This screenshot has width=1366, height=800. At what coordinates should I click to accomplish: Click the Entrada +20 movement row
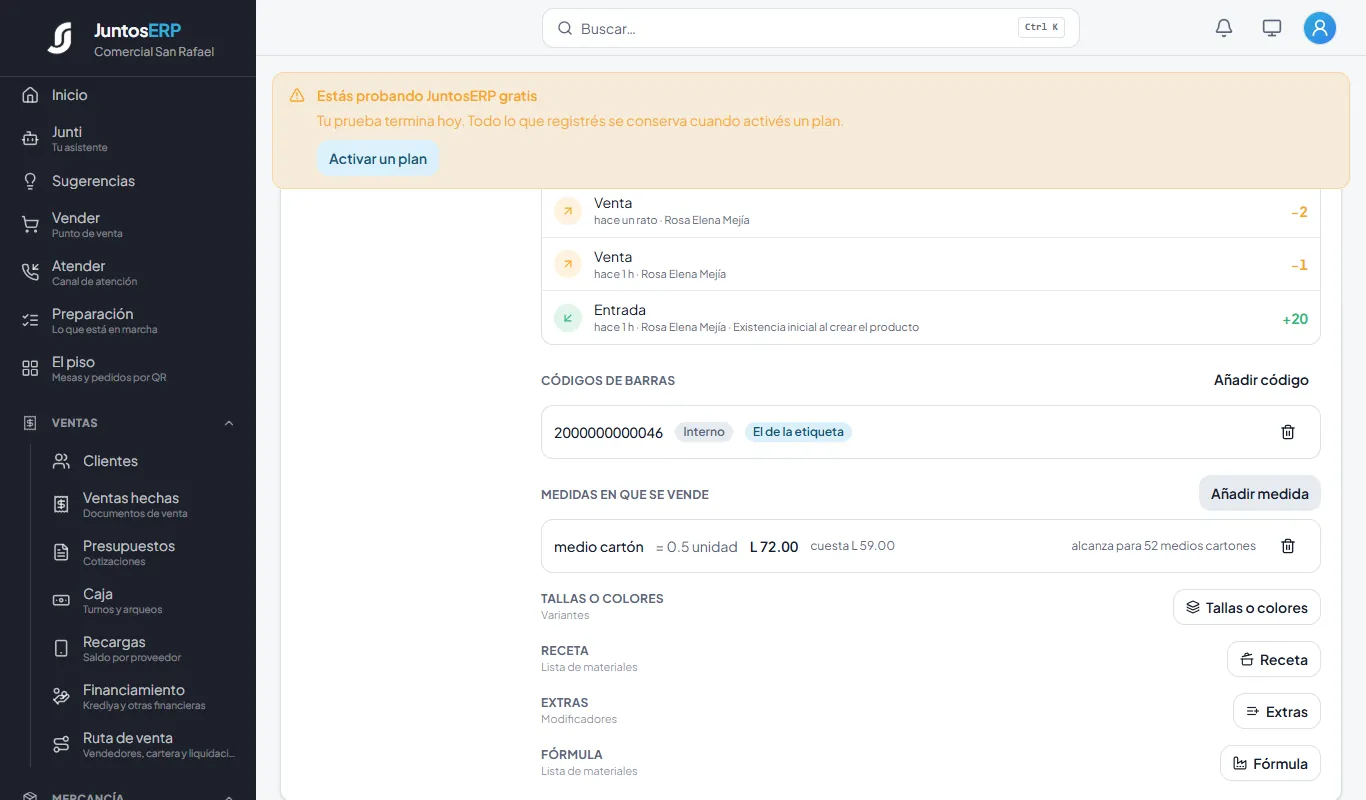[931, 318]
